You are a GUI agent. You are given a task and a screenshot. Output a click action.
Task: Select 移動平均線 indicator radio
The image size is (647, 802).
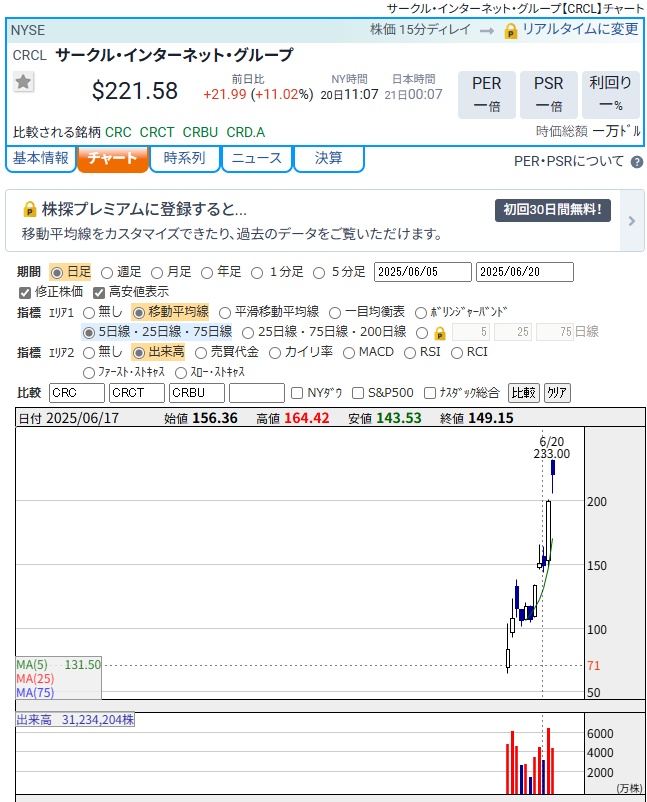pos(139,313)
